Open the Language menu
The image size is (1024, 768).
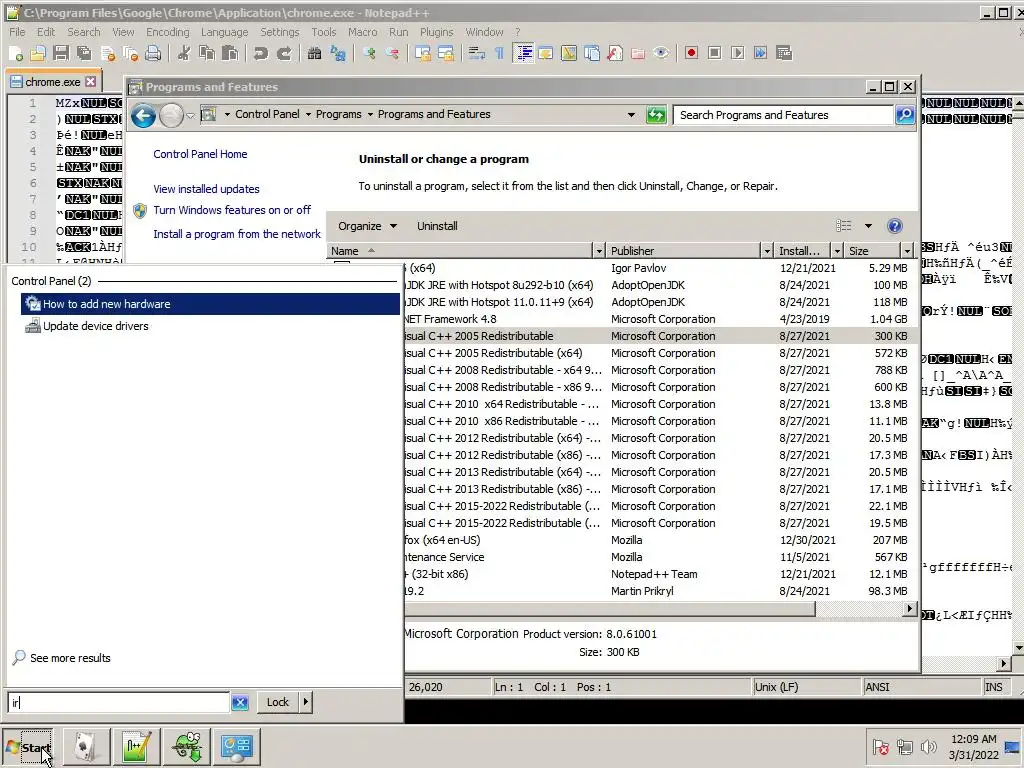224,32
